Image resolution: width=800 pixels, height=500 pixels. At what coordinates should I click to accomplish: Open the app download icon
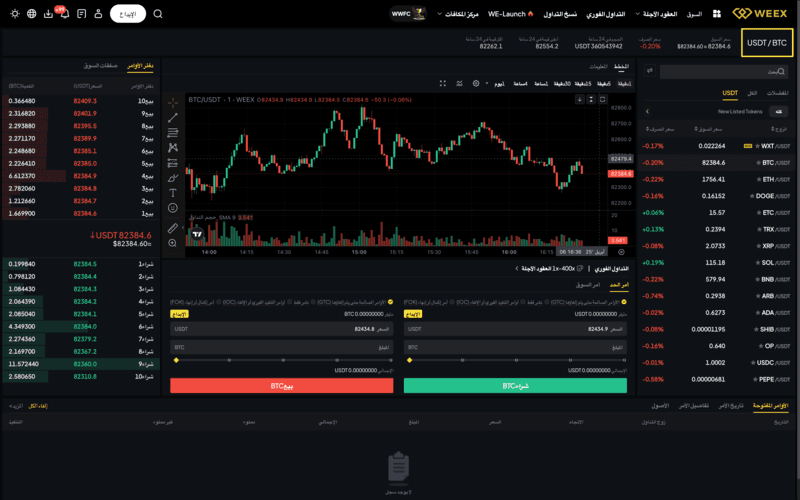tap(48, 14)
